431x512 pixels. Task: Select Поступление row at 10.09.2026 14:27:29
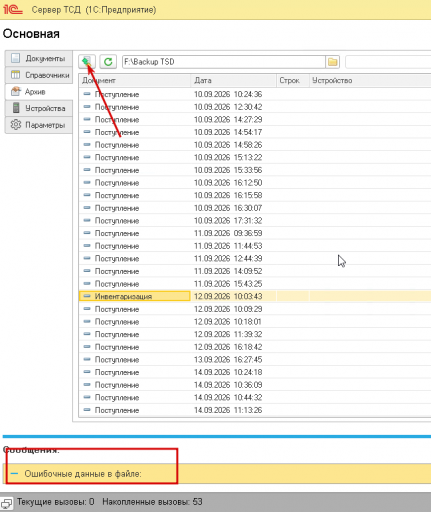coord(255,120)
